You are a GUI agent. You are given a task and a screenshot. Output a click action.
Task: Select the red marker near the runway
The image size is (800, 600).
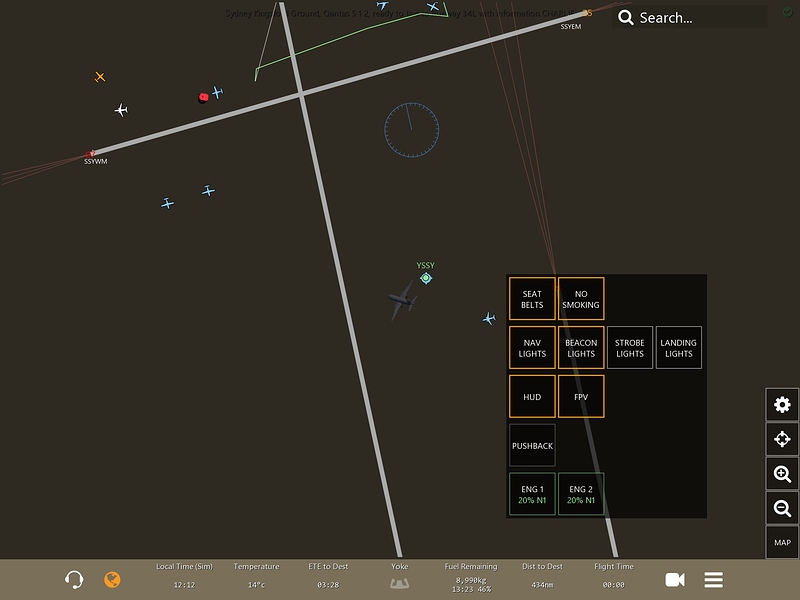203,97
